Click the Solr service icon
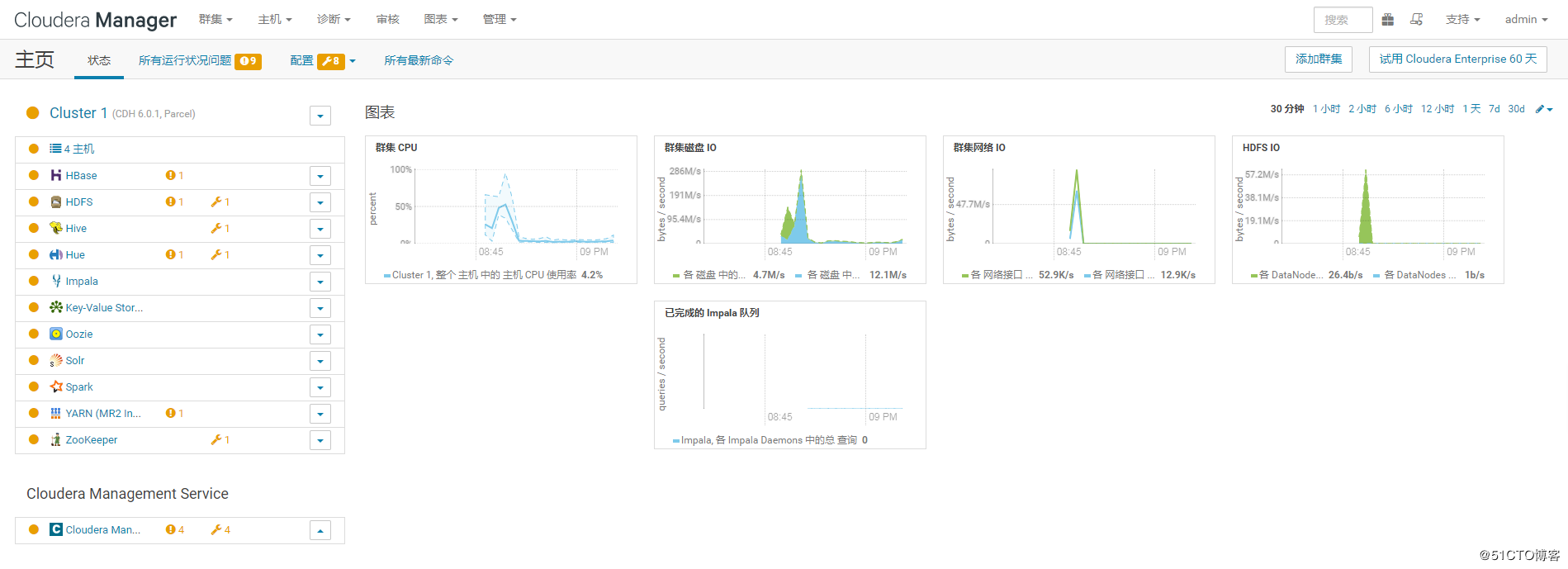Viewport: 1568px width, 569px height. [56, 360]
